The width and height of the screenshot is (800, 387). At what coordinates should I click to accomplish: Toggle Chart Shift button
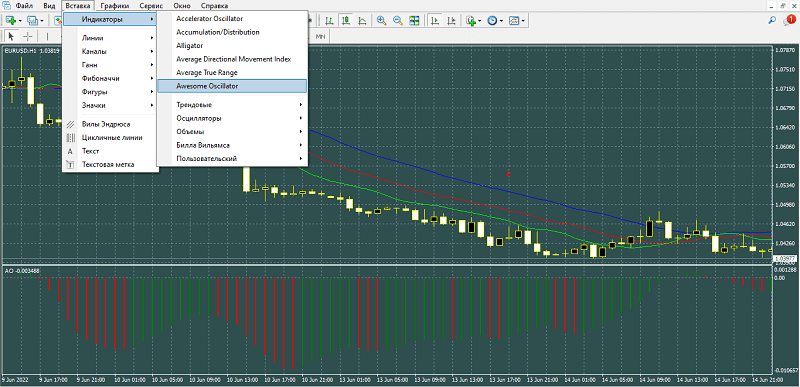click(451, 20)
